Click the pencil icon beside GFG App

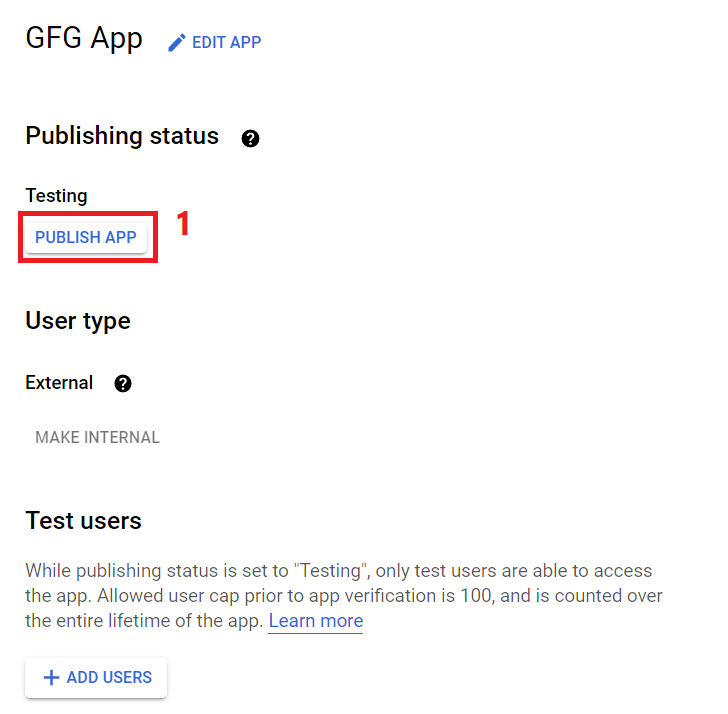tap(176, 43)
